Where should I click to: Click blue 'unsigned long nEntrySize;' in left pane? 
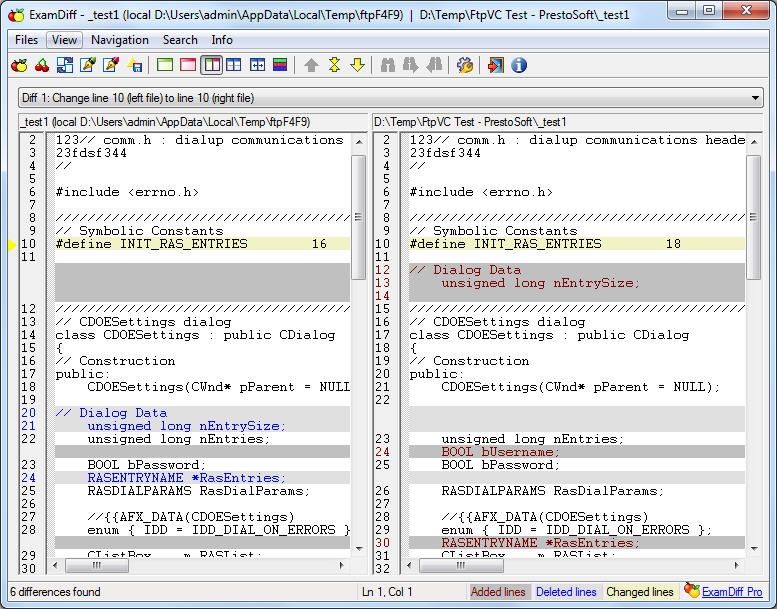point(187,426)
